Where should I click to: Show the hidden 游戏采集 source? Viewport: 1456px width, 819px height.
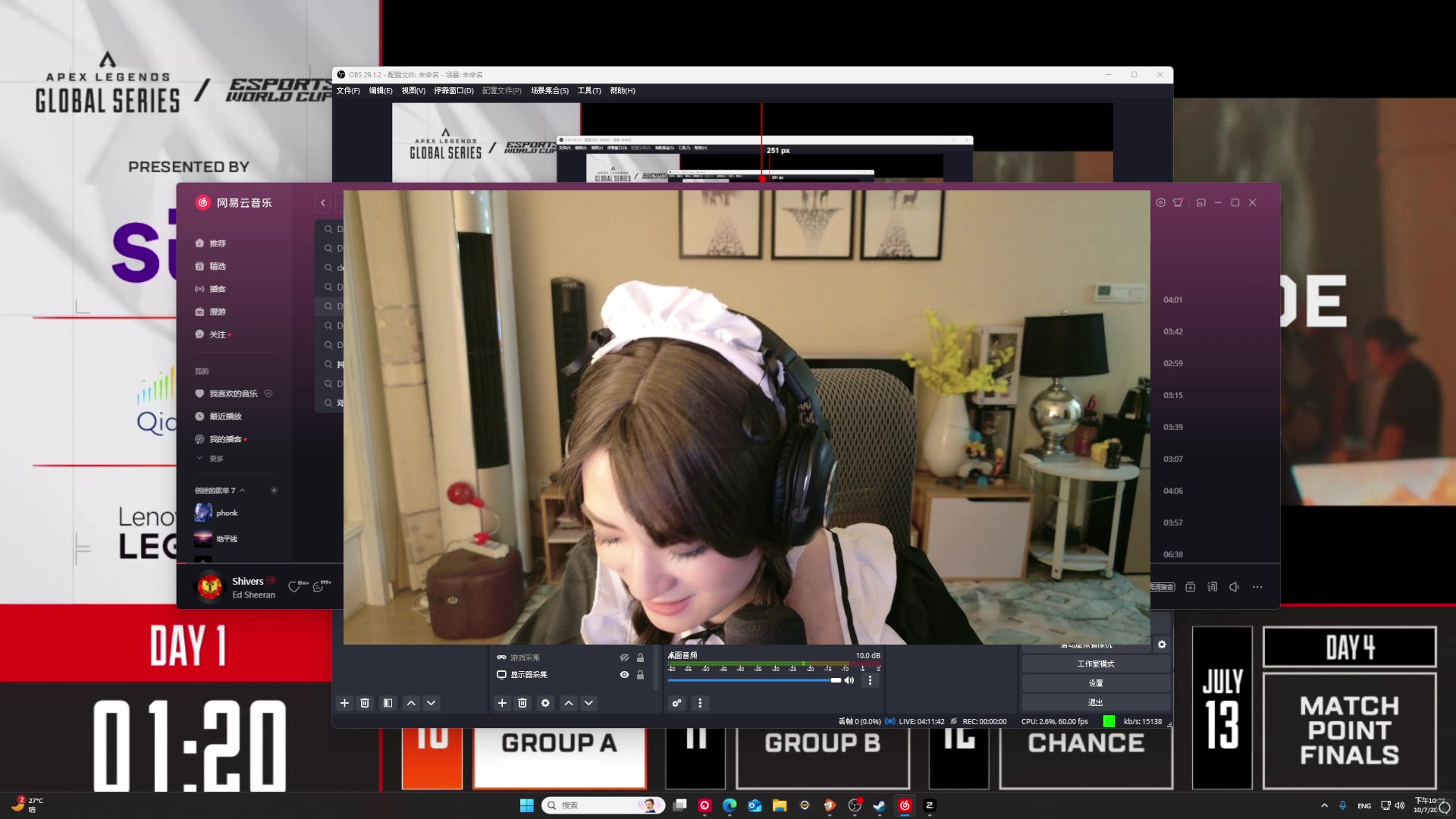[x=624, y=657]
